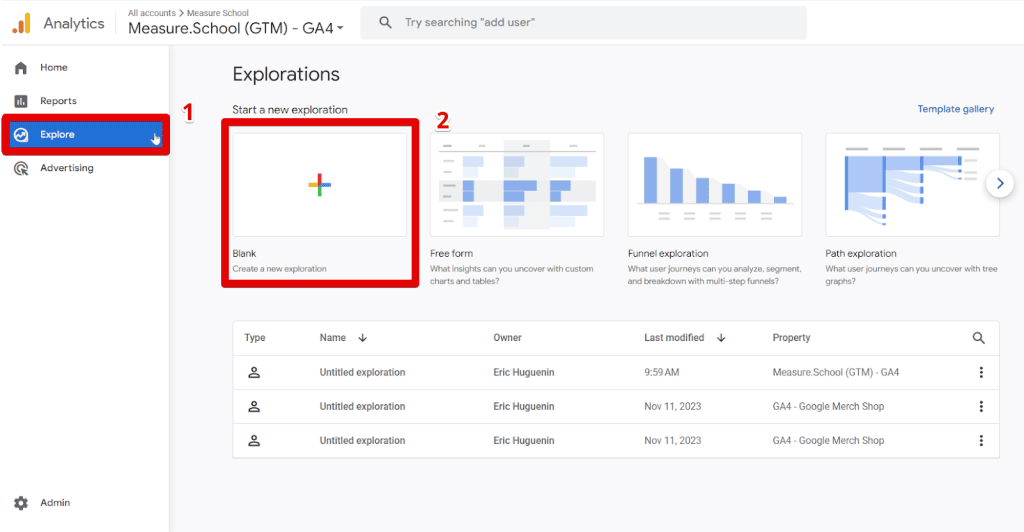
Task: Open more options for last exploration row
Action: [981, 441]
